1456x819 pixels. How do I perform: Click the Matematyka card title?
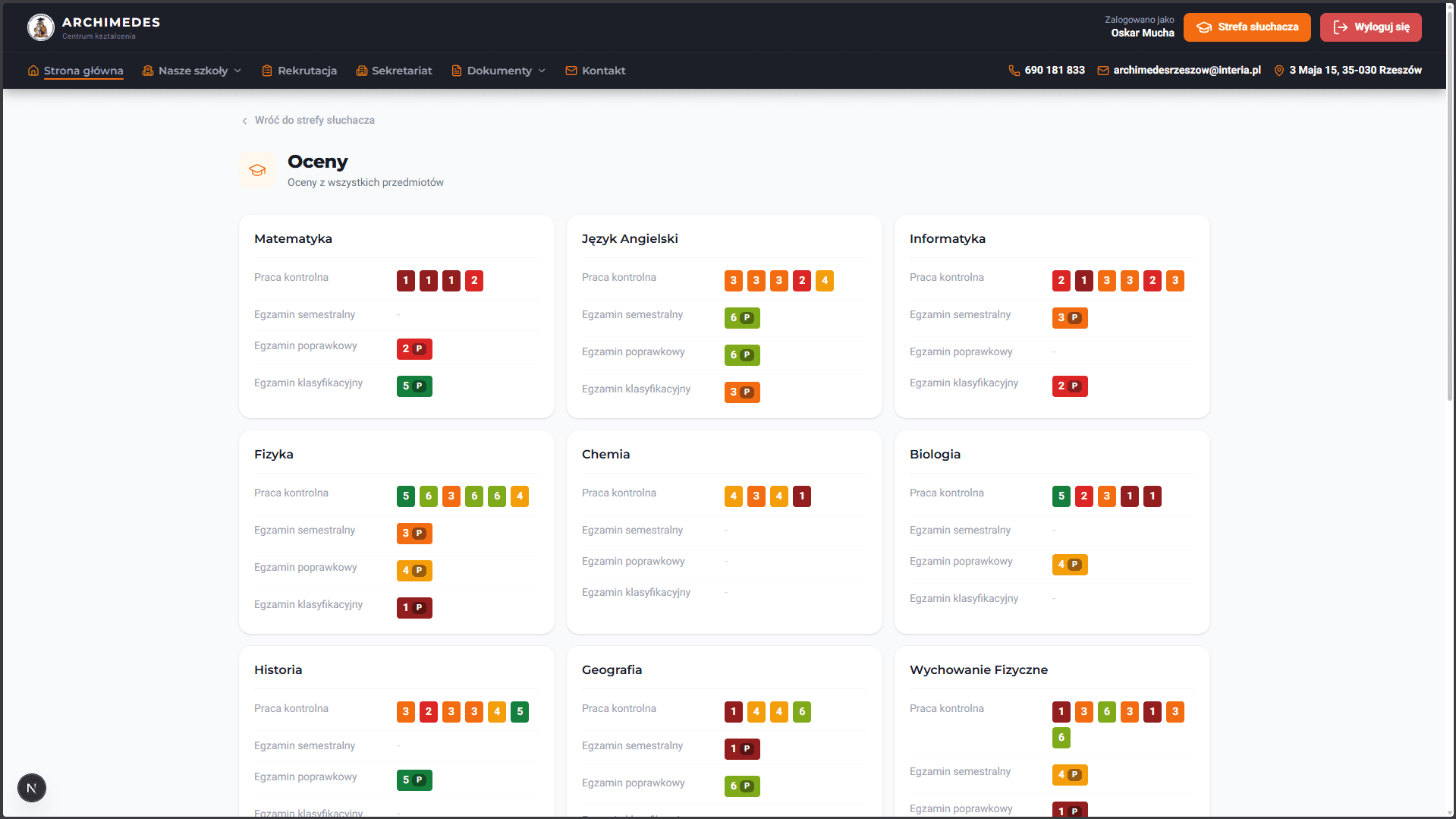click(x=293, y=238)
